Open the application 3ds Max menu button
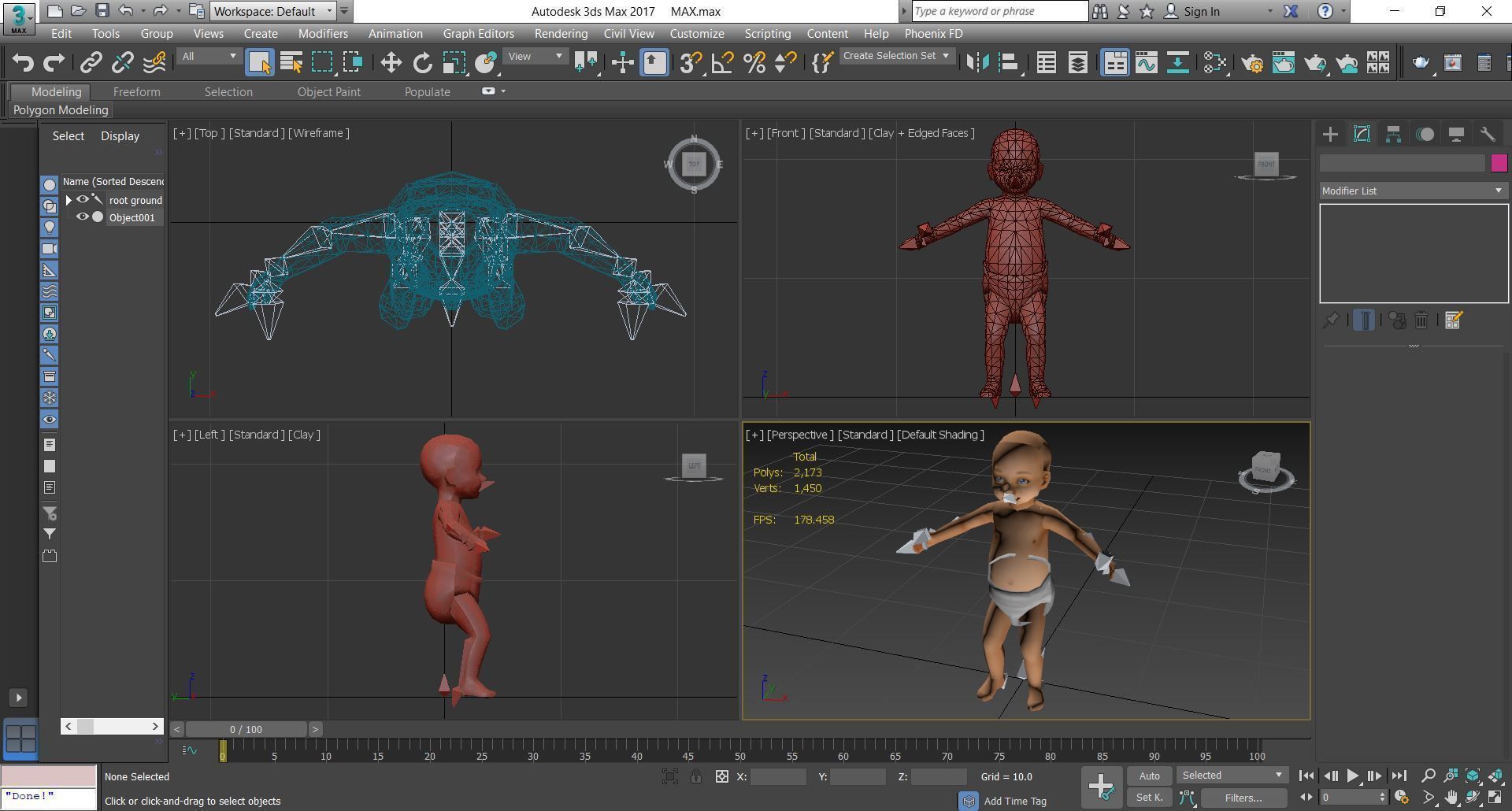 (x=18, y=17)
